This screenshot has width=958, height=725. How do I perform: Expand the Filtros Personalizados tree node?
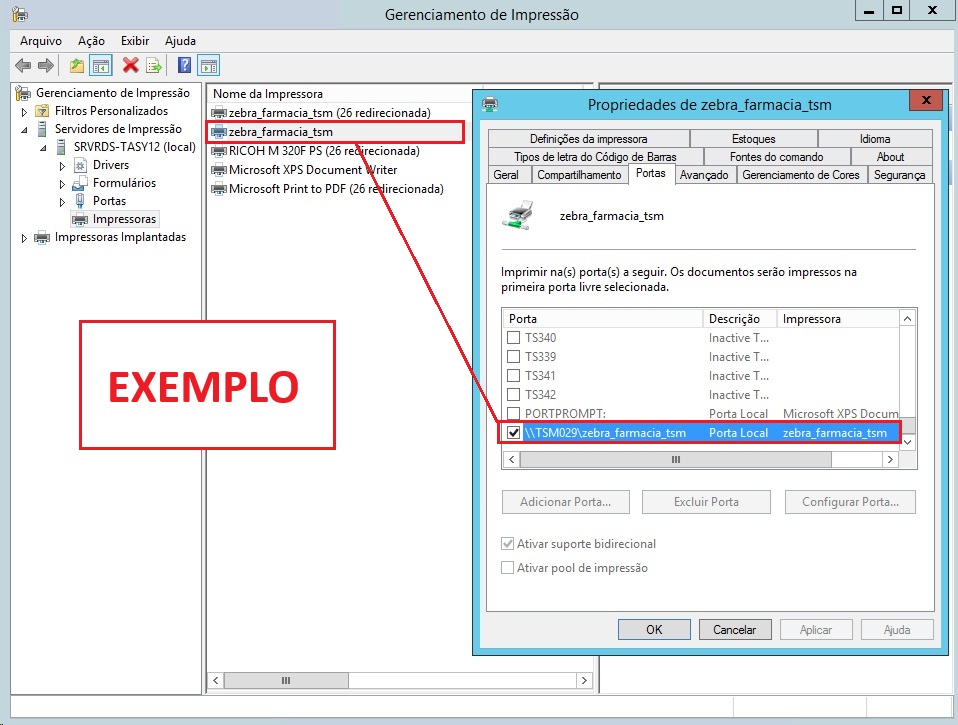coord(24,111)
